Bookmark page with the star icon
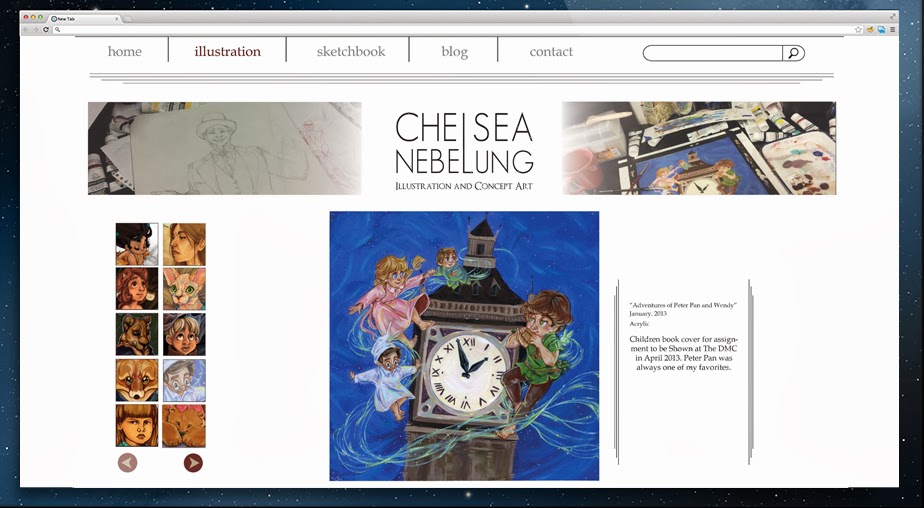Screen dimensions: 924x508 (858, 29)
